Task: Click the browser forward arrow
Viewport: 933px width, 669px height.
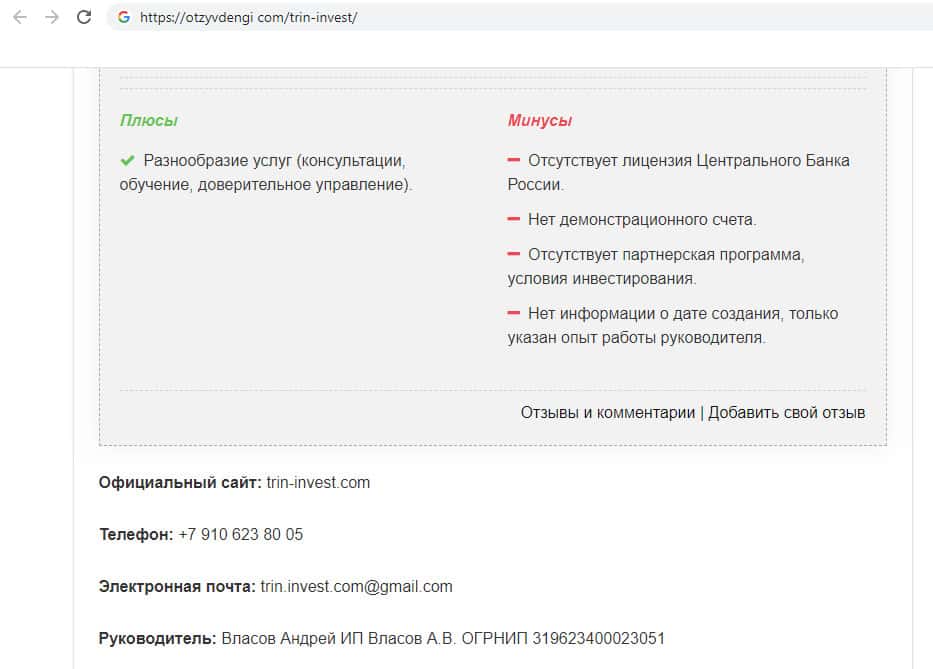Action: (52, 17)
